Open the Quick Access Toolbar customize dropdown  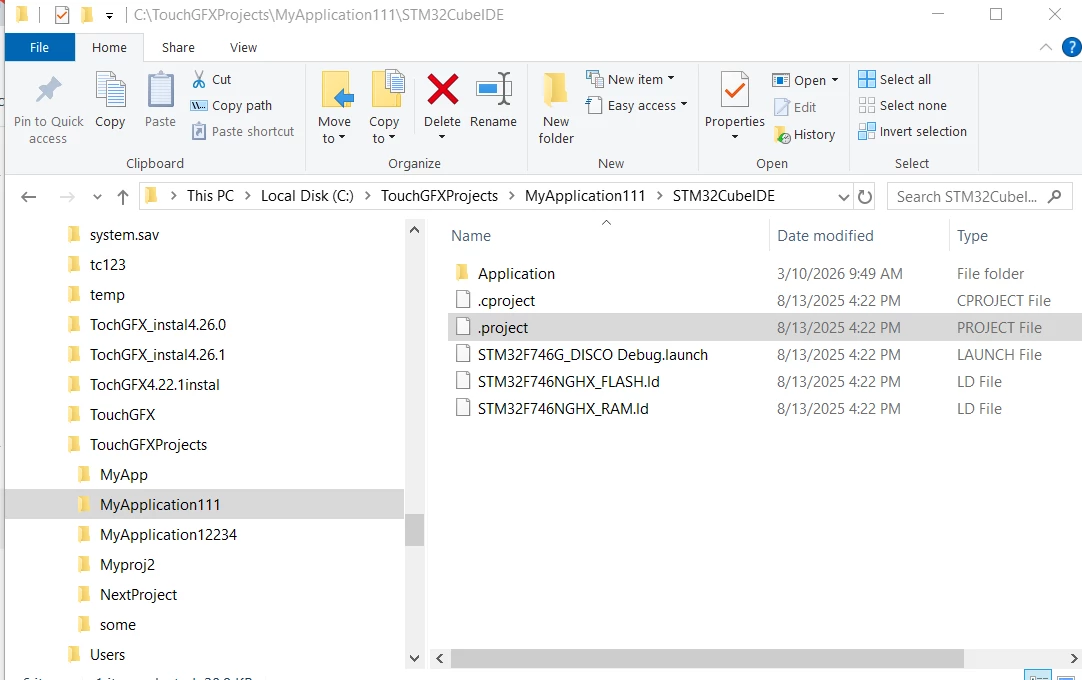(109, 14)
